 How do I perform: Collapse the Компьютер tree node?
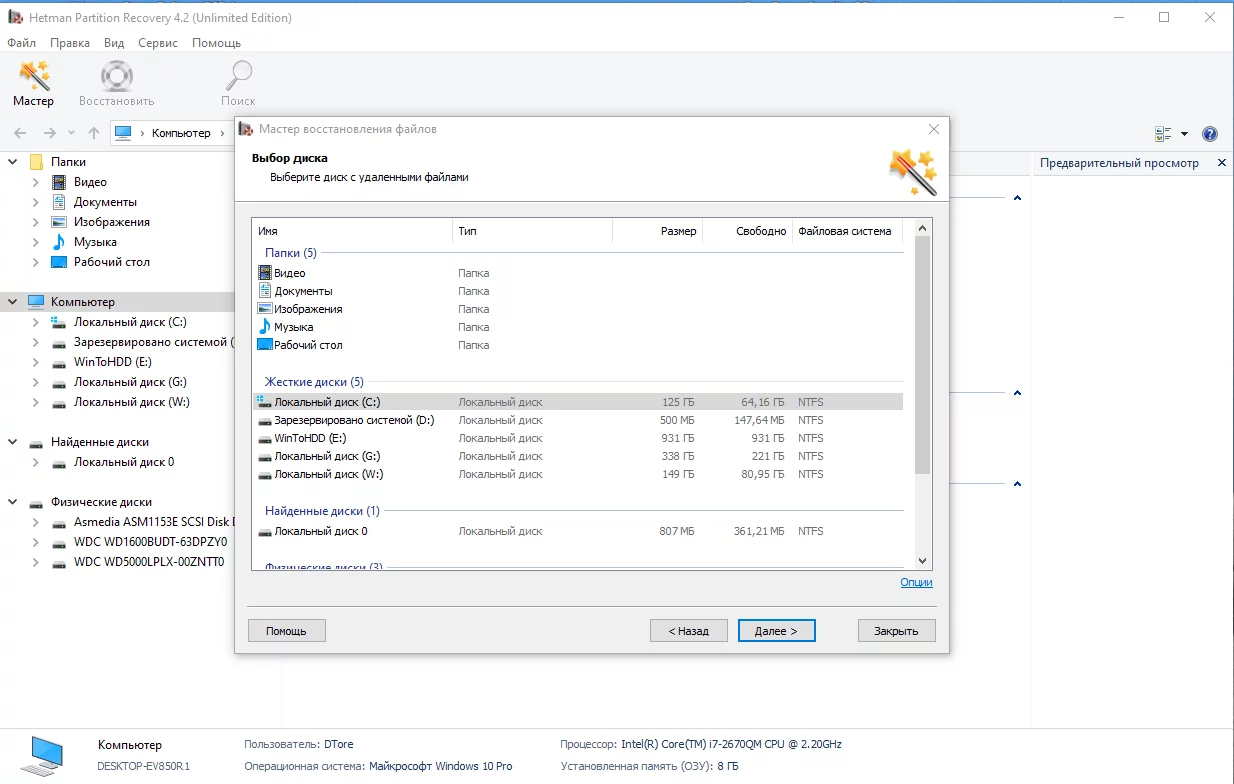pyautogui.click(x=13, y=302)
